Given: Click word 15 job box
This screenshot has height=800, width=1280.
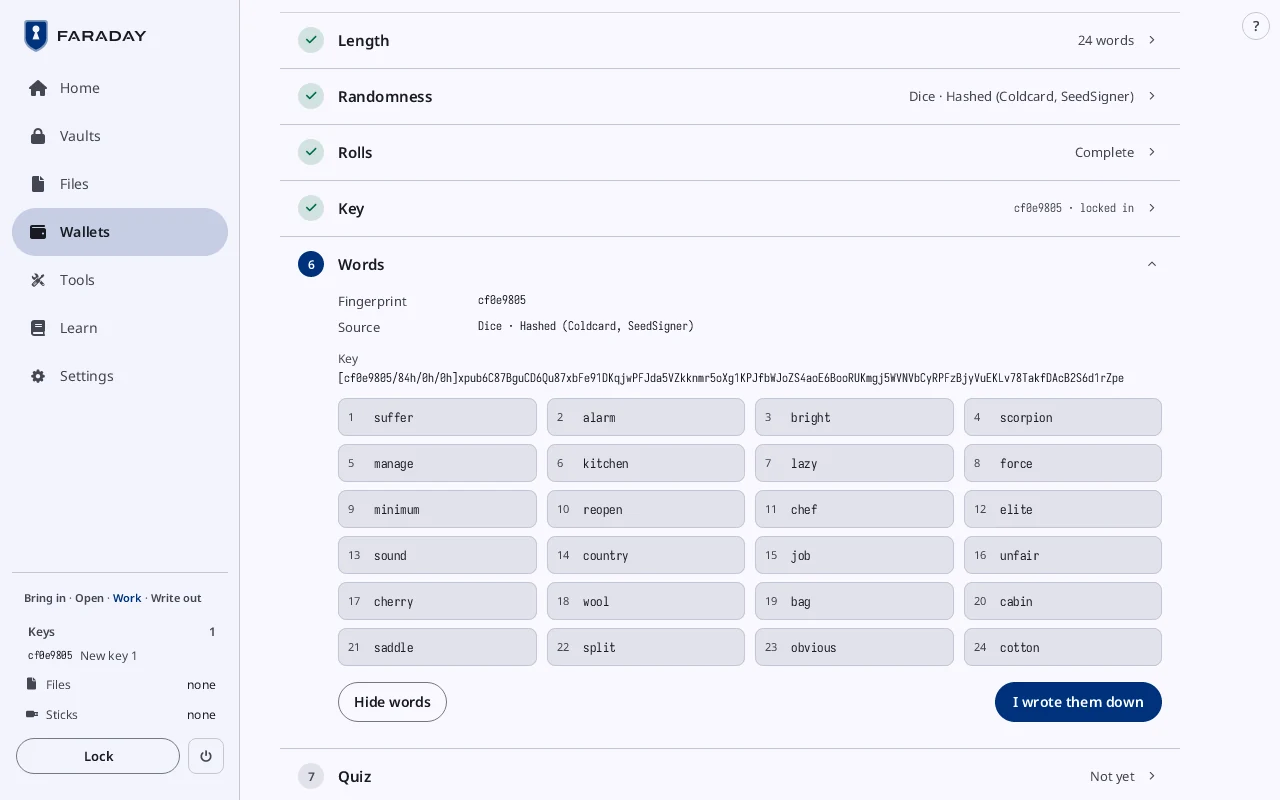Looking at the screenshot, I should click(x=854, y=555).
